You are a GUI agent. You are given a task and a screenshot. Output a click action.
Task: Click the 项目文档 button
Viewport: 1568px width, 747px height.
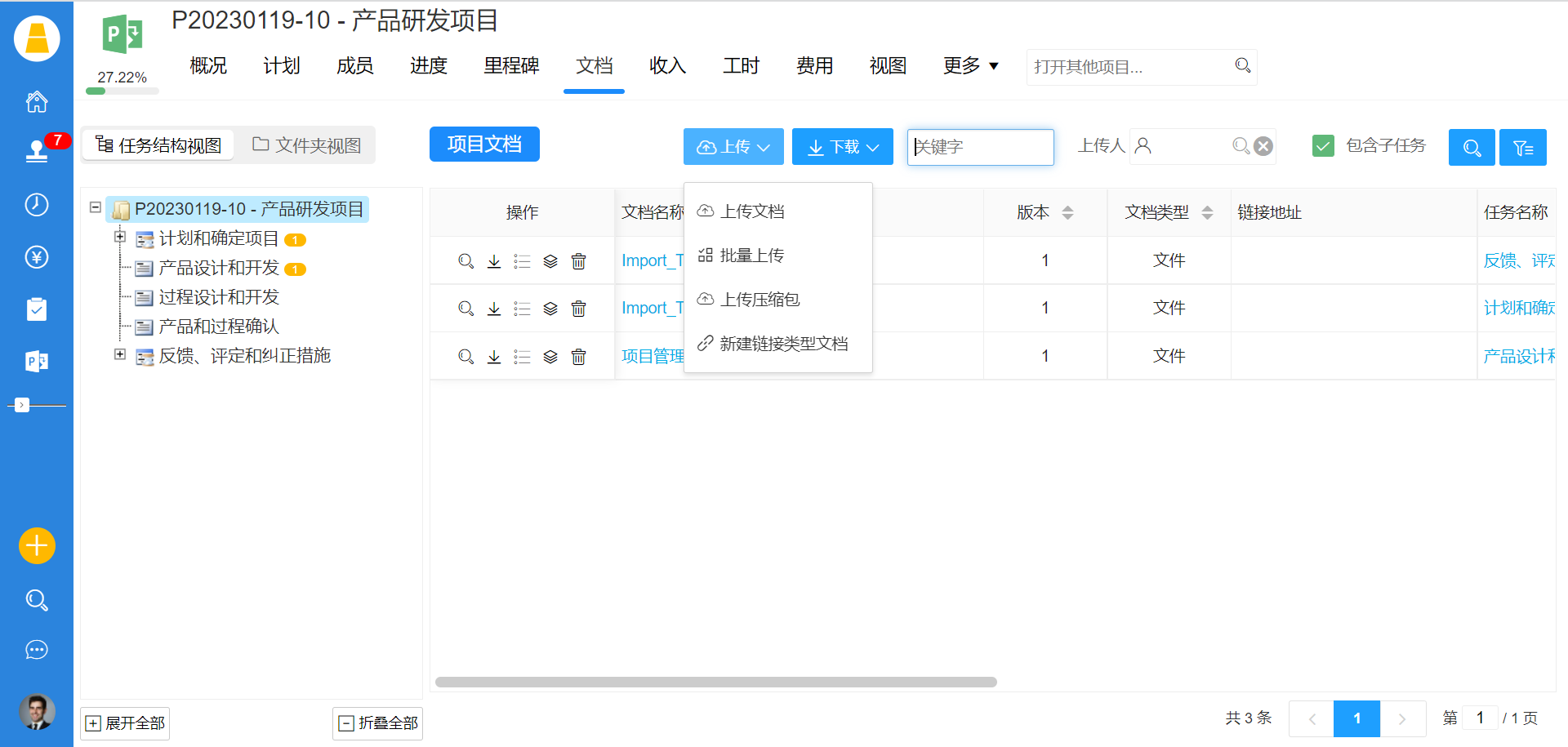[x=484, y=145]
